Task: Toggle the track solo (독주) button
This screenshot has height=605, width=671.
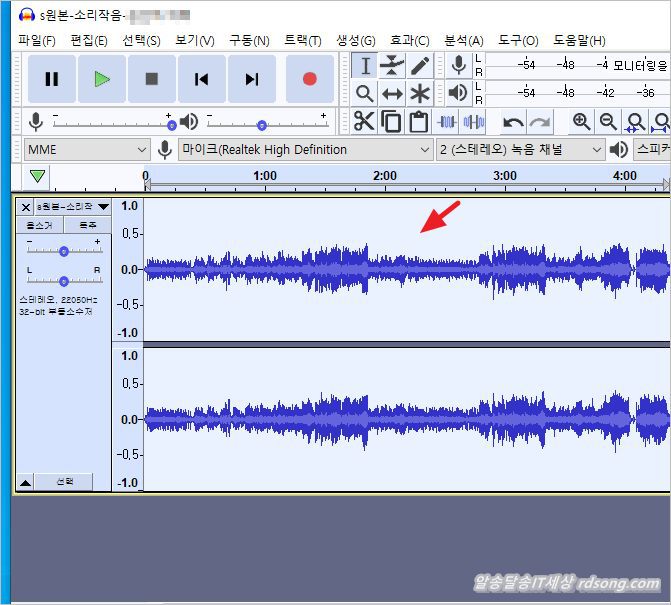Action: 88,225
